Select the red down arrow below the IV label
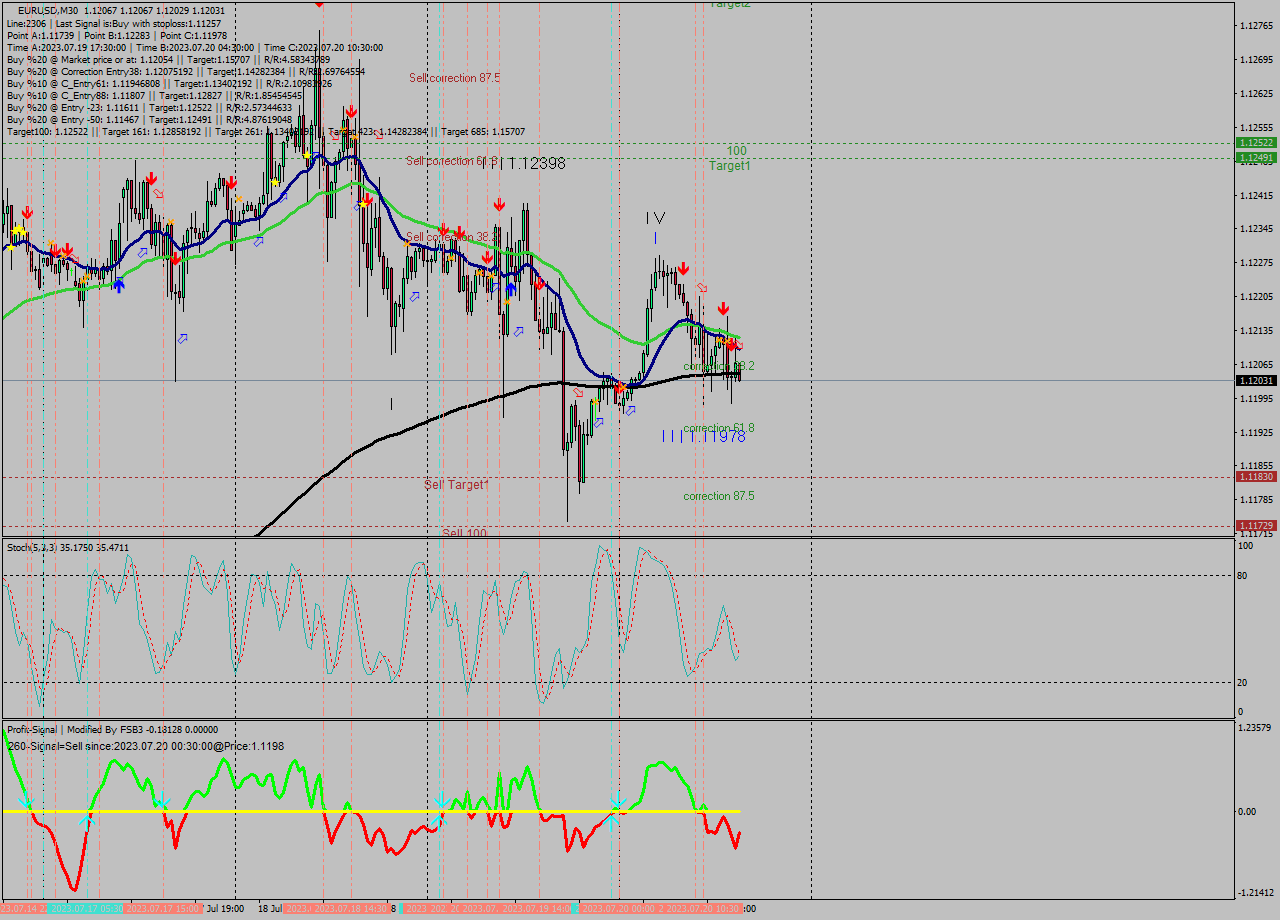This screenshot has width=1280, height=920. coord(684,268)
